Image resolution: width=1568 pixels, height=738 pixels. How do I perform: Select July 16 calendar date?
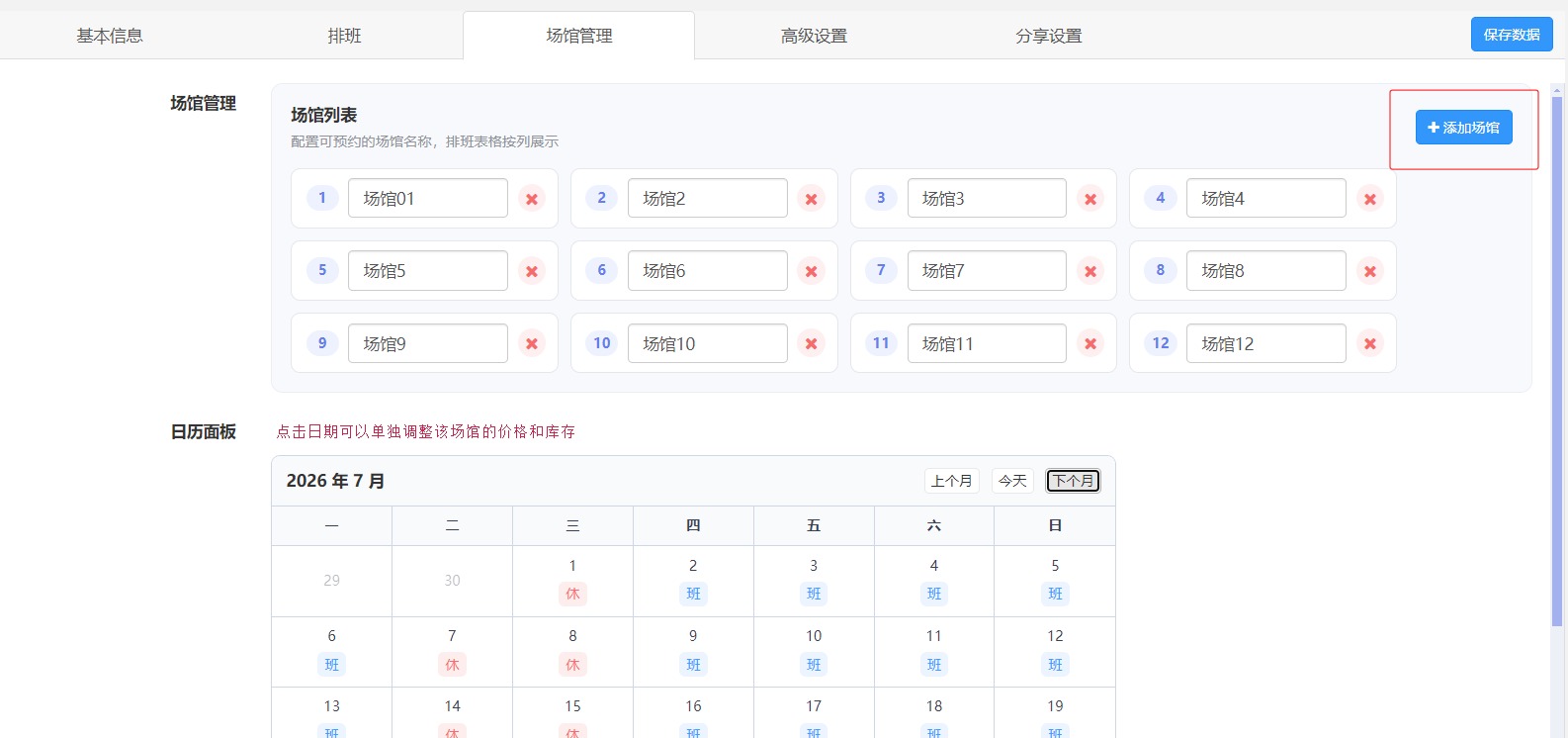coord(693,713)
